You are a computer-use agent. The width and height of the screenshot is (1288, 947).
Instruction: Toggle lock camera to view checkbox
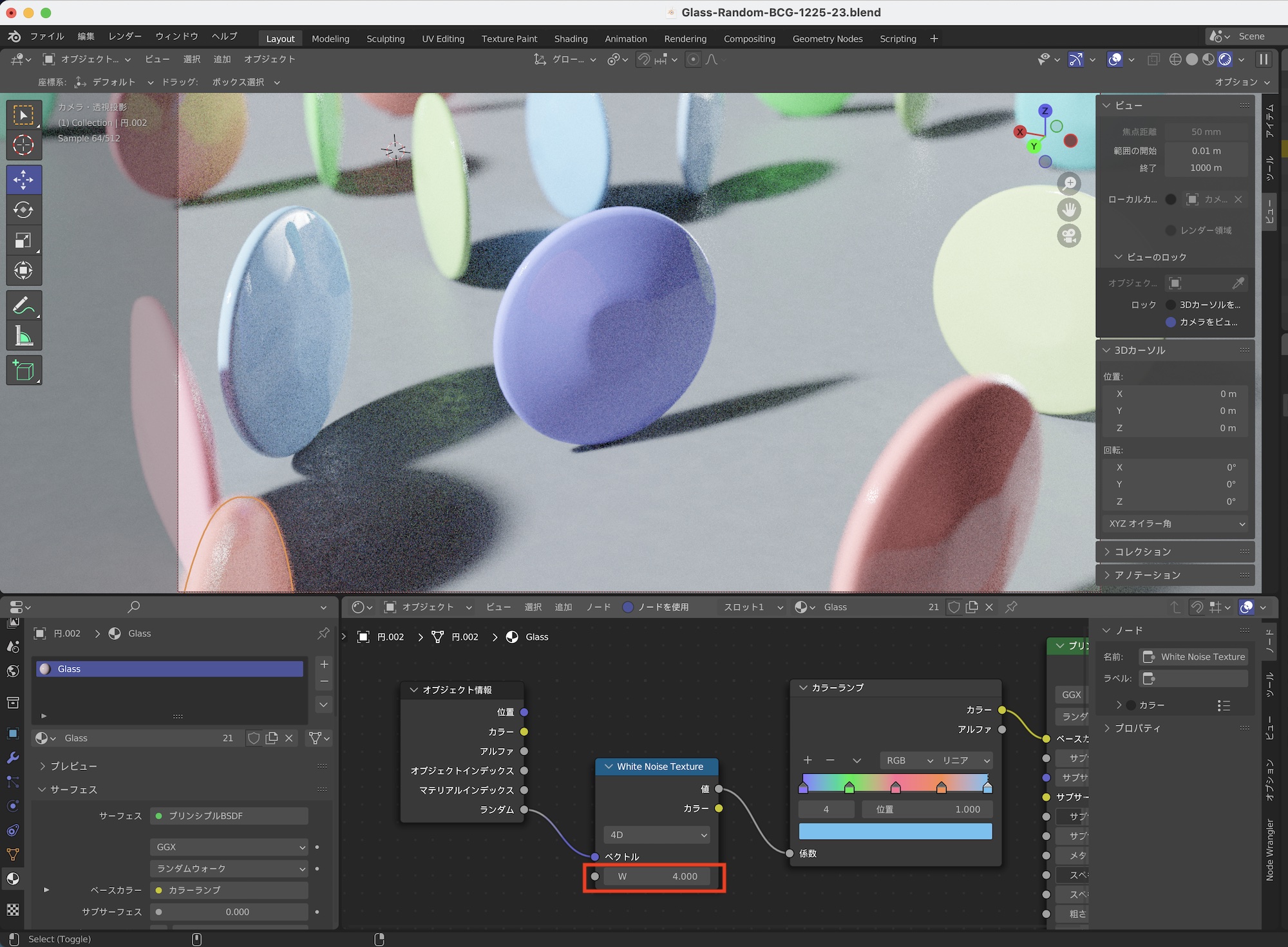pyautogui.click(x=1171, y=322)
